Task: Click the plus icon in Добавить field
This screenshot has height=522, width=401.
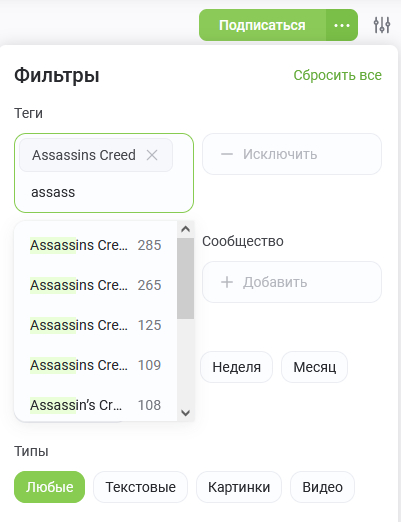Action: (x=227, y=282)
